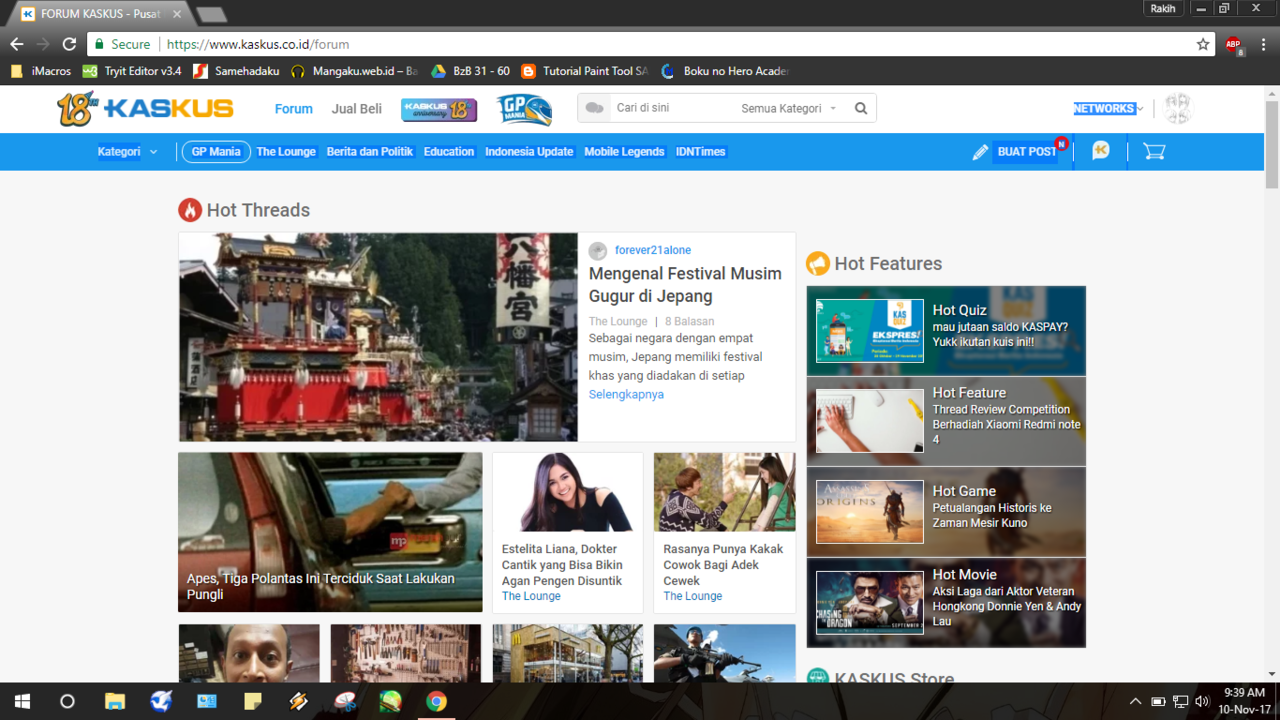Select the Forum tab
Screen dimensions: 1280x720
pyautogui.click(x=294, y=109)
